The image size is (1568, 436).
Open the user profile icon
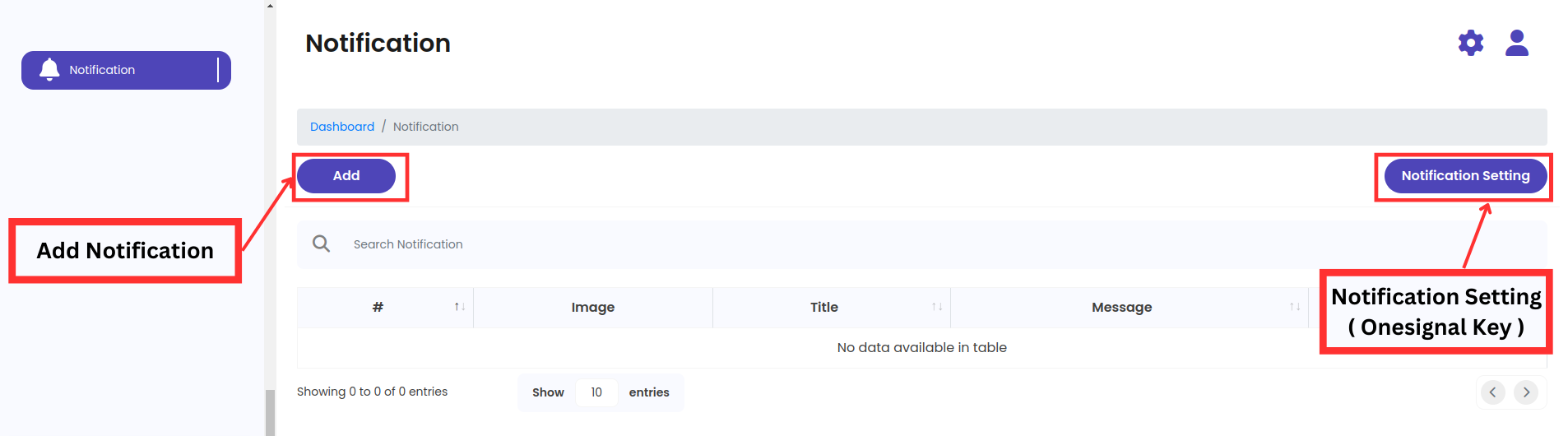pyautogui.click(x=1516, y=43)
